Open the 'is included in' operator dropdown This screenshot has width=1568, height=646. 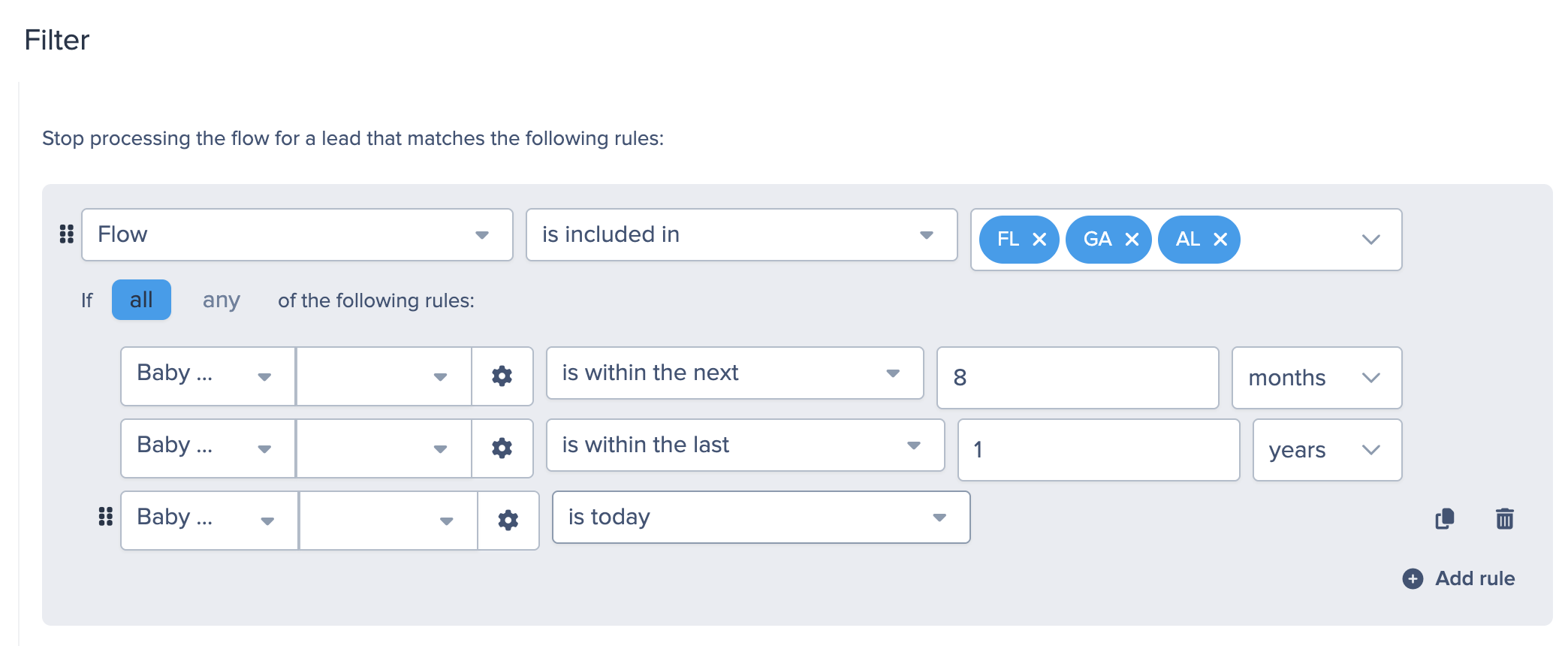point(742,234)
